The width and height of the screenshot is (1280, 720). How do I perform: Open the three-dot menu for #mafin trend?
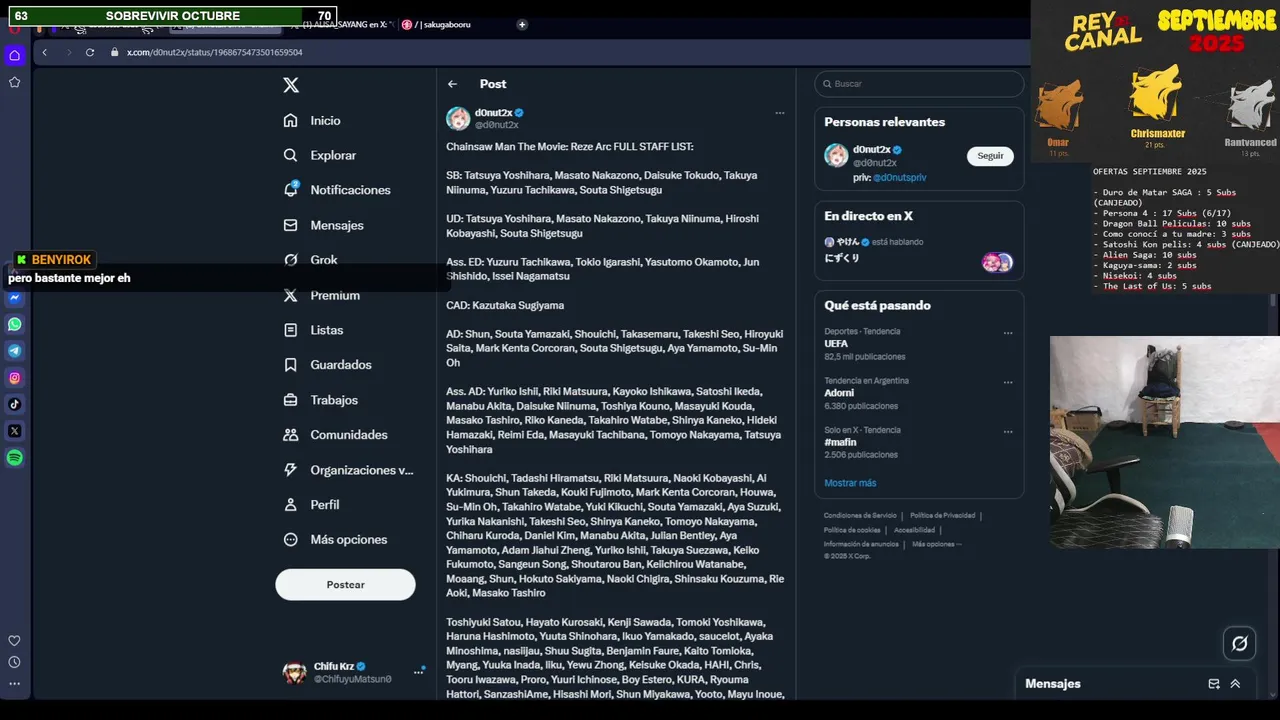point(1008,432)
